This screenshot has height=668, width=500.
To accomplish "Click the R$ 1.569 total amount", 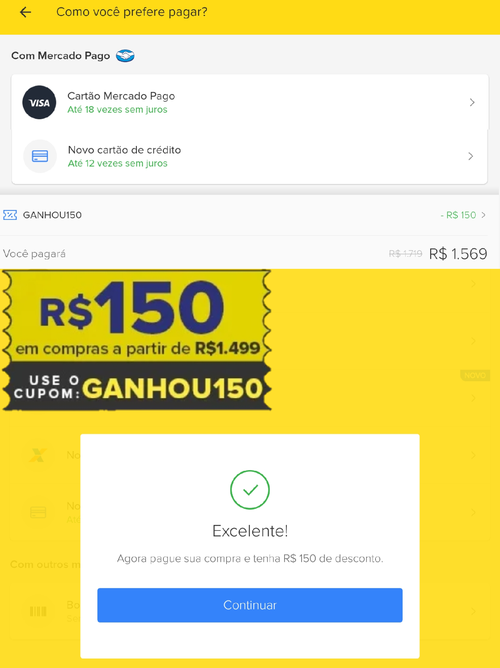I will (458, 254).
